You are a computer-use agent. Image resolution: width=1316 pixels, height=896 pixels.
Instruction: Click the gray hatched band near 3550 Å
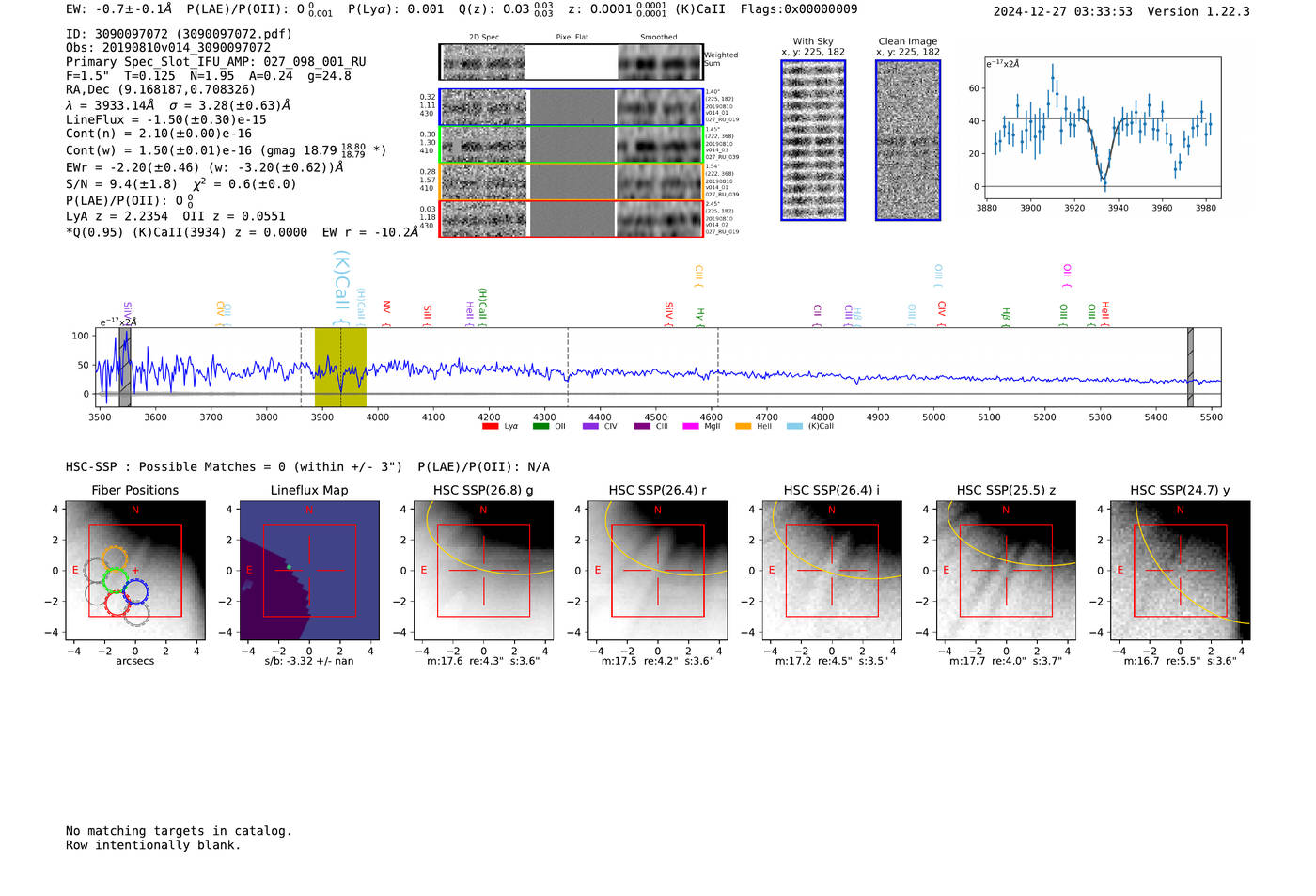[x=125, y=367]
